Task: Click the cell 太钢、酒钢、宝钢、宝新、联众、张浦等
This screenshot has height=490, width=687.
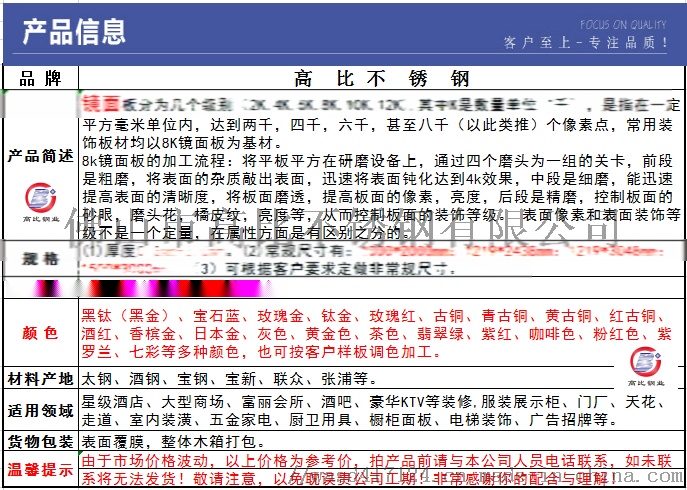Action: point(229,379)
